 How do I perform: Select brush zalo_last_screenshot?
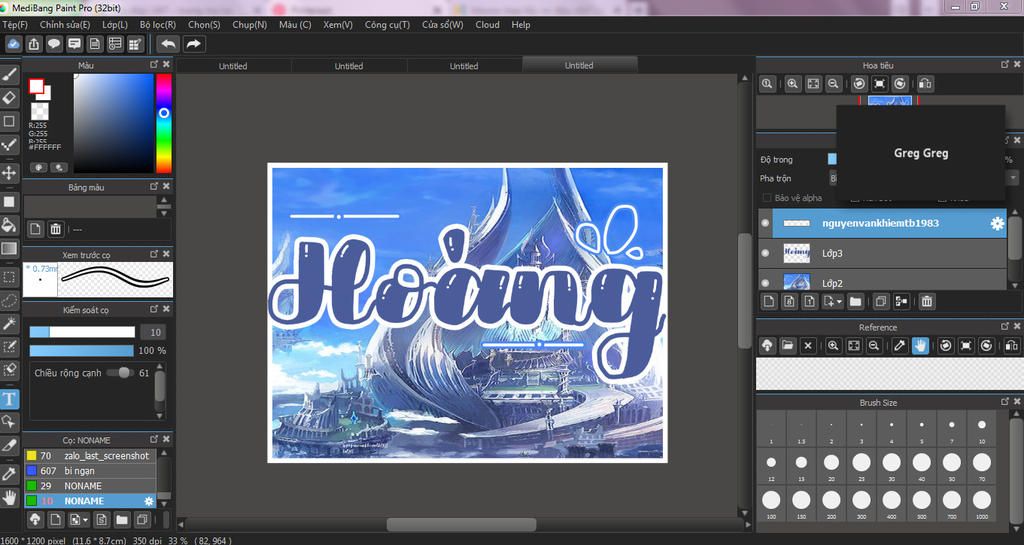(90, 456)
